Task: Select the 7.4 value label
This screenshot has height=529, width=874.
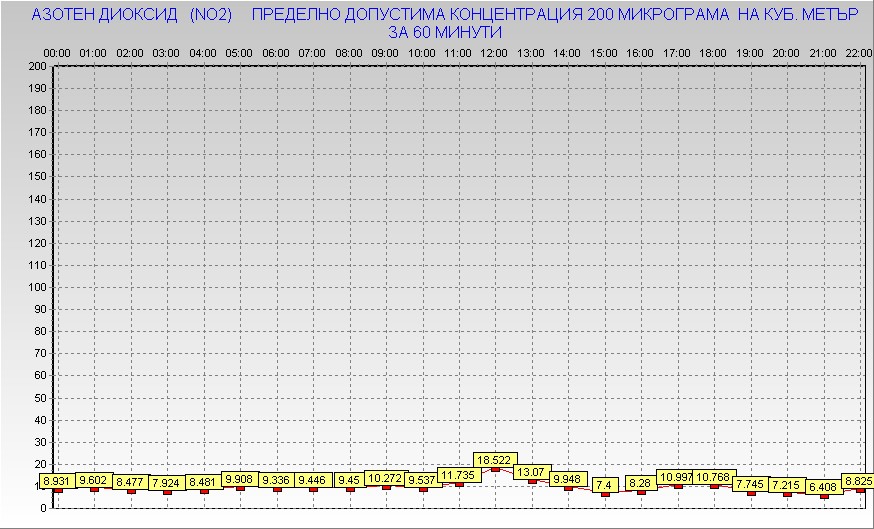Action: pyautogui.click(x=605, y=485)
